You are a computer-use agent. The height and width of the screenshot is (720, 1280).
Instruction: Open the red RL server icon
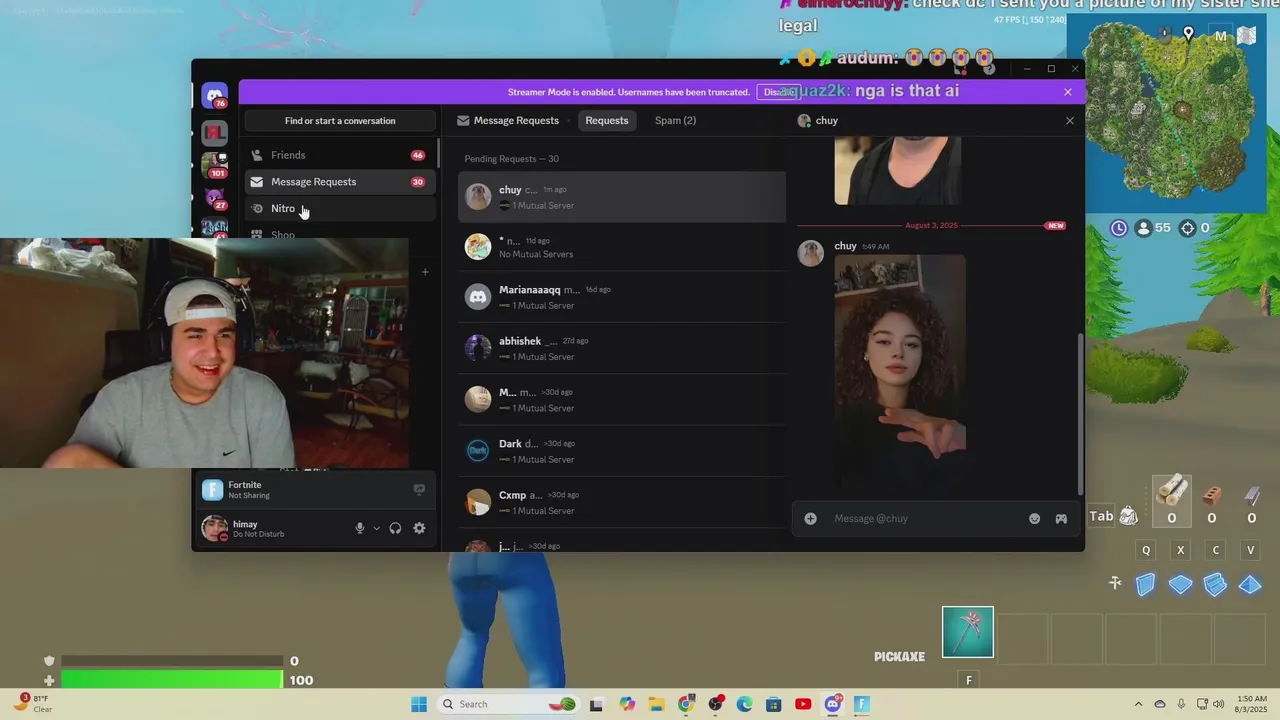214,132
